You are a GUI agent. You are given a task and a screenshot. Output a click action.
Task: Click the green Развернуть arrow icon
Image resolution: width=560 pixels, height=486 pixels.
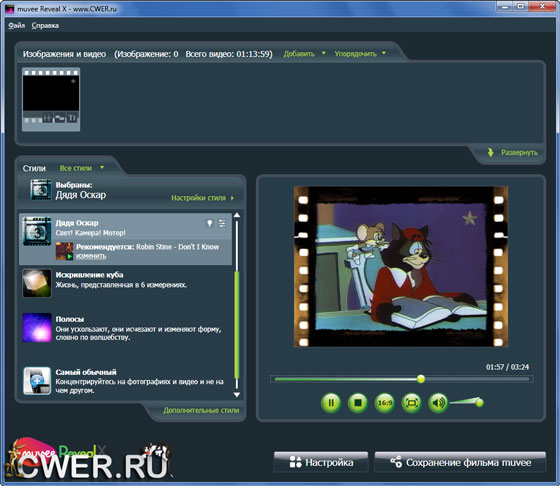coord(491,152)
